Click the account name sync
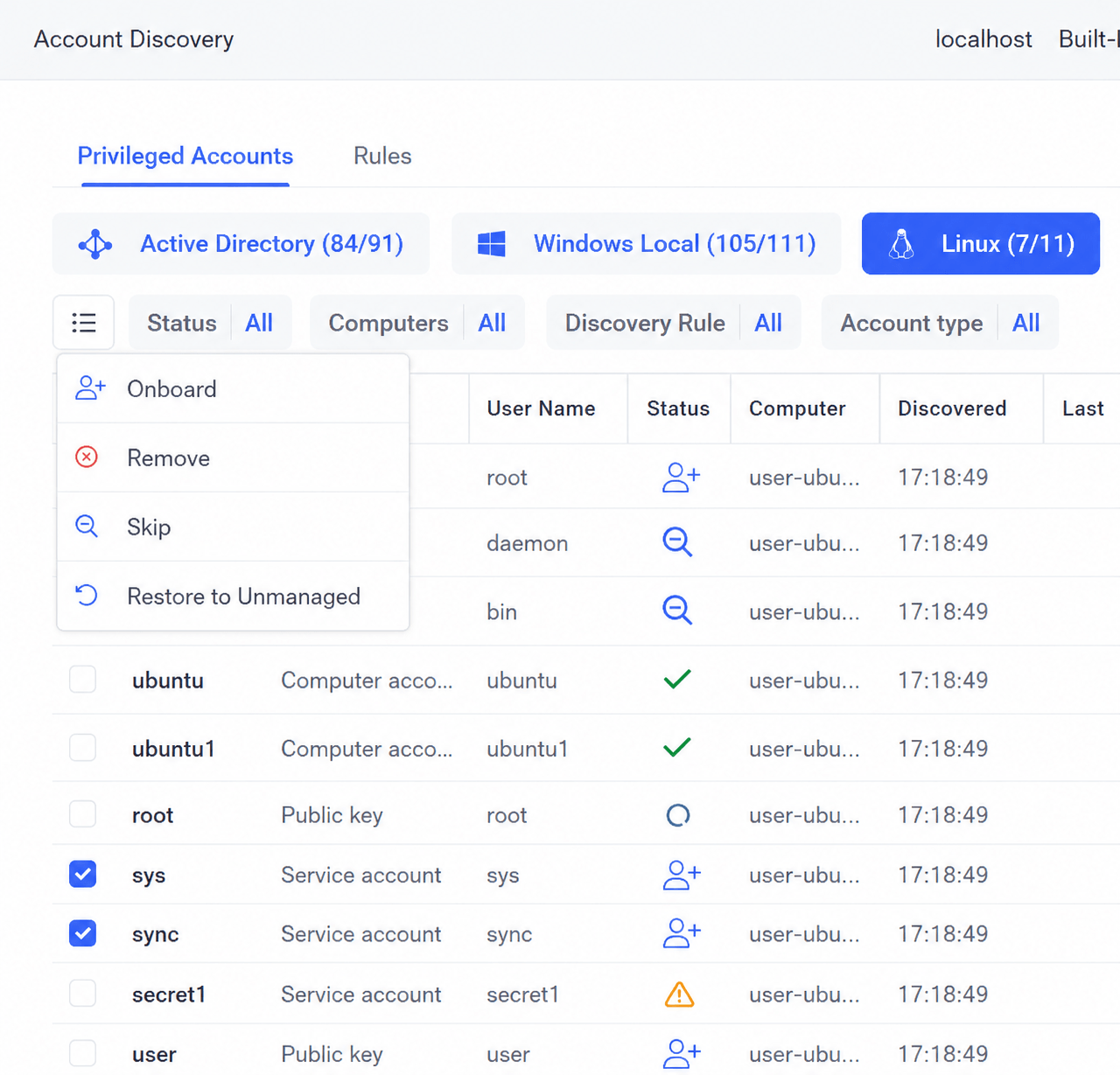 (x=156, y=934)
